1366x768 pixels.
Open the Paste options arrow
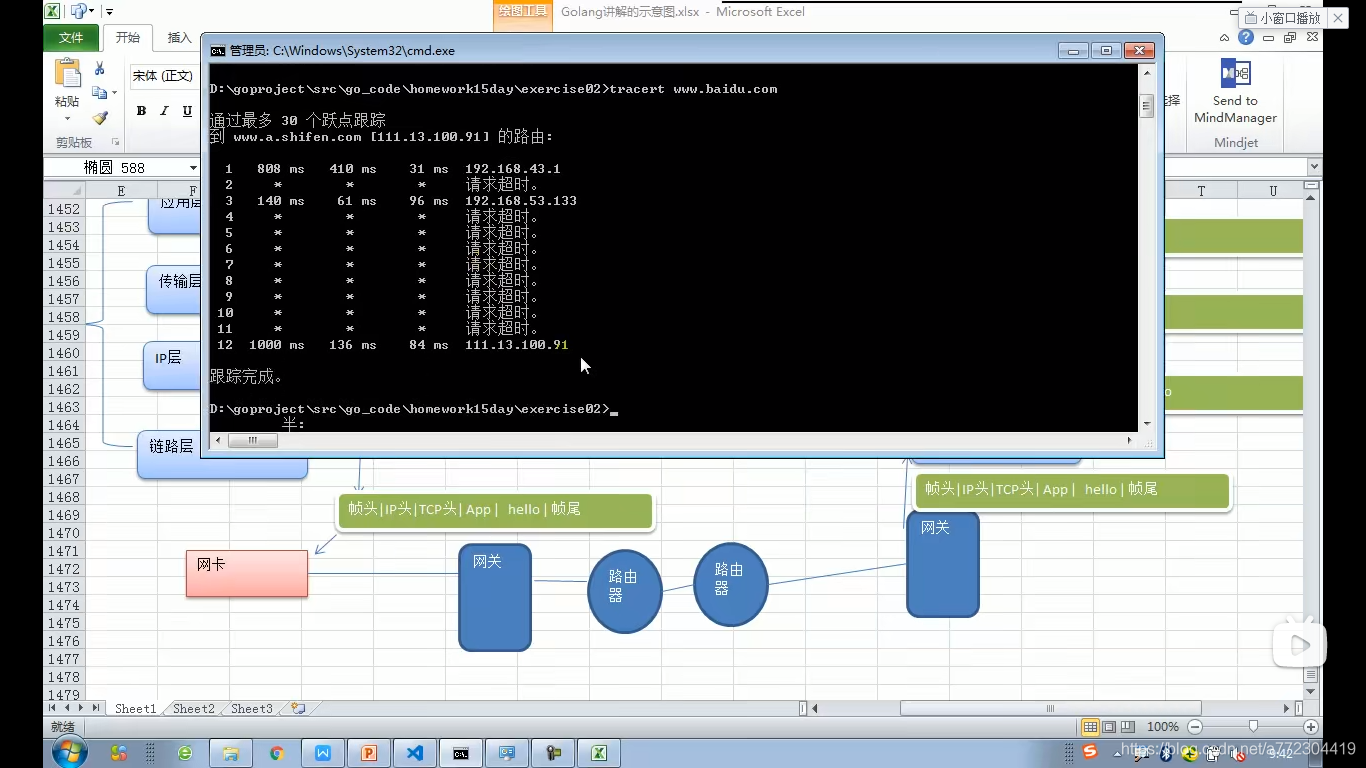[67, 119]
